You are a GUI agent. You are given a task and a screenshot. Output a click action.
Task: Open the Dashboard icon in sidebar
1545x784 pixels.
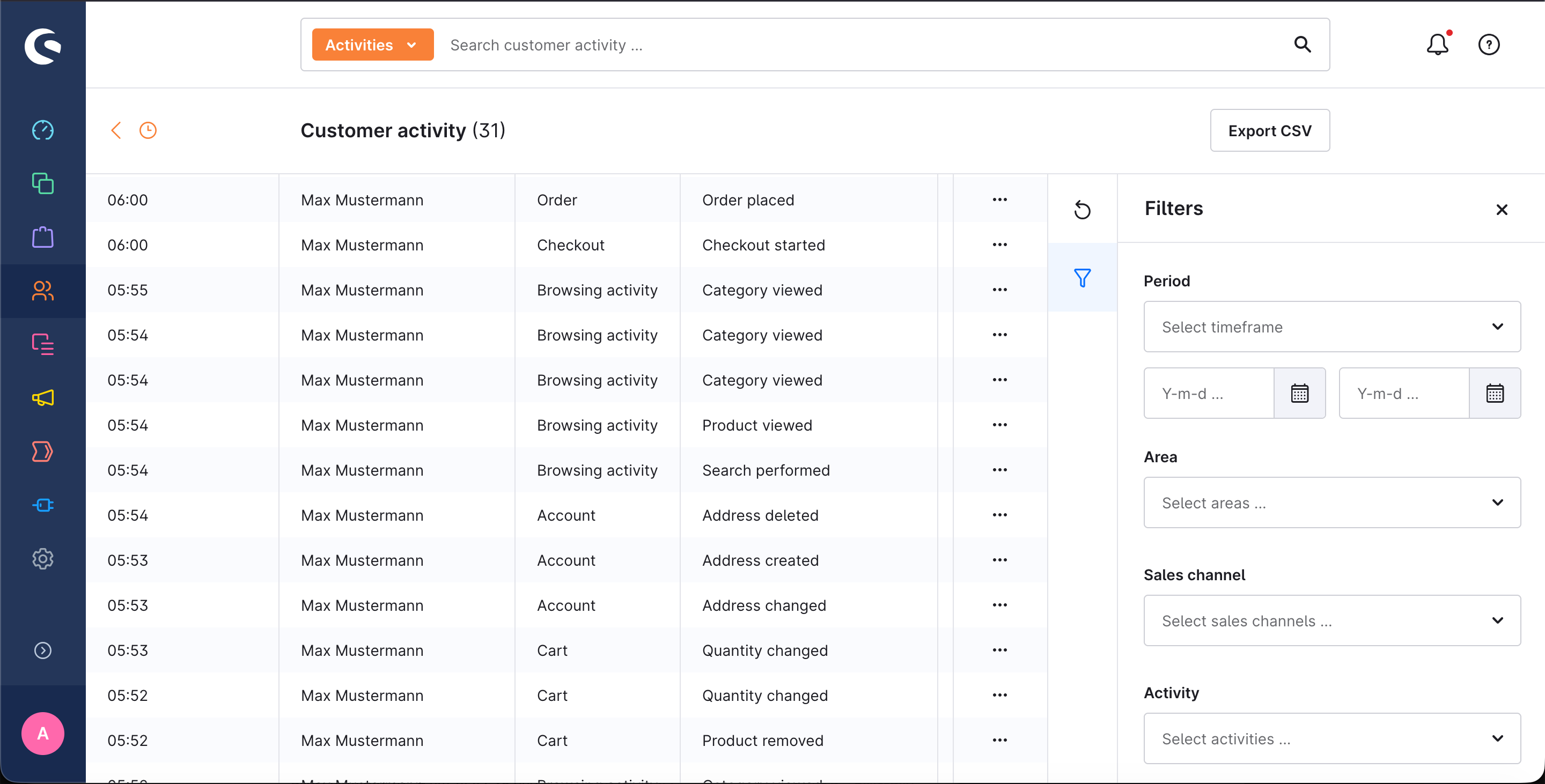pyautogui.click(x=42, y=130)
